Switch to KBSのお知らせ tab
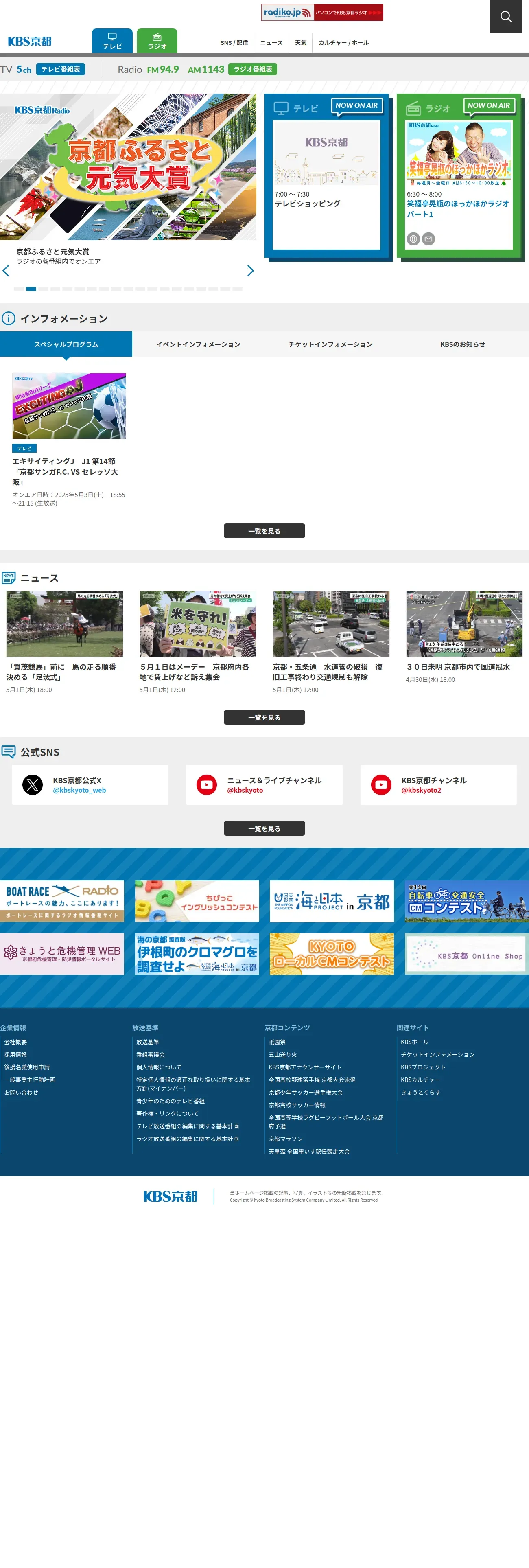Image resolution: width=529 pixels, height=1568 pixels. pos(463,344)
